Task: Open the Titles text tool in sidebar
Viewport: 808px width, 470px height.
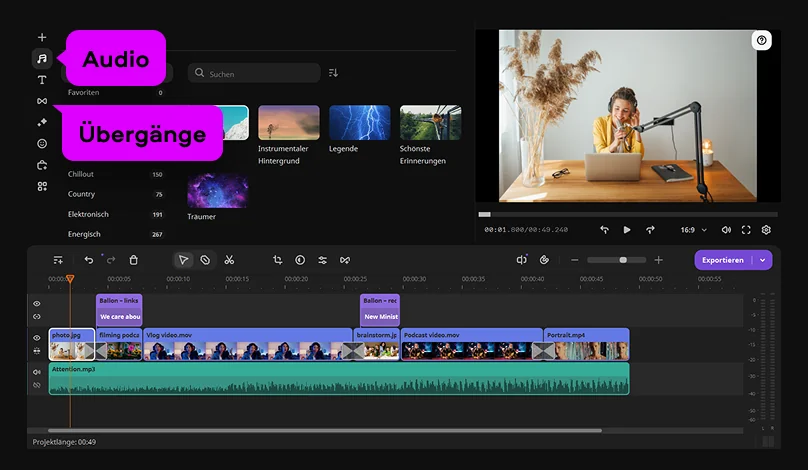Action: pyautogui.click(x=42, y=79)
